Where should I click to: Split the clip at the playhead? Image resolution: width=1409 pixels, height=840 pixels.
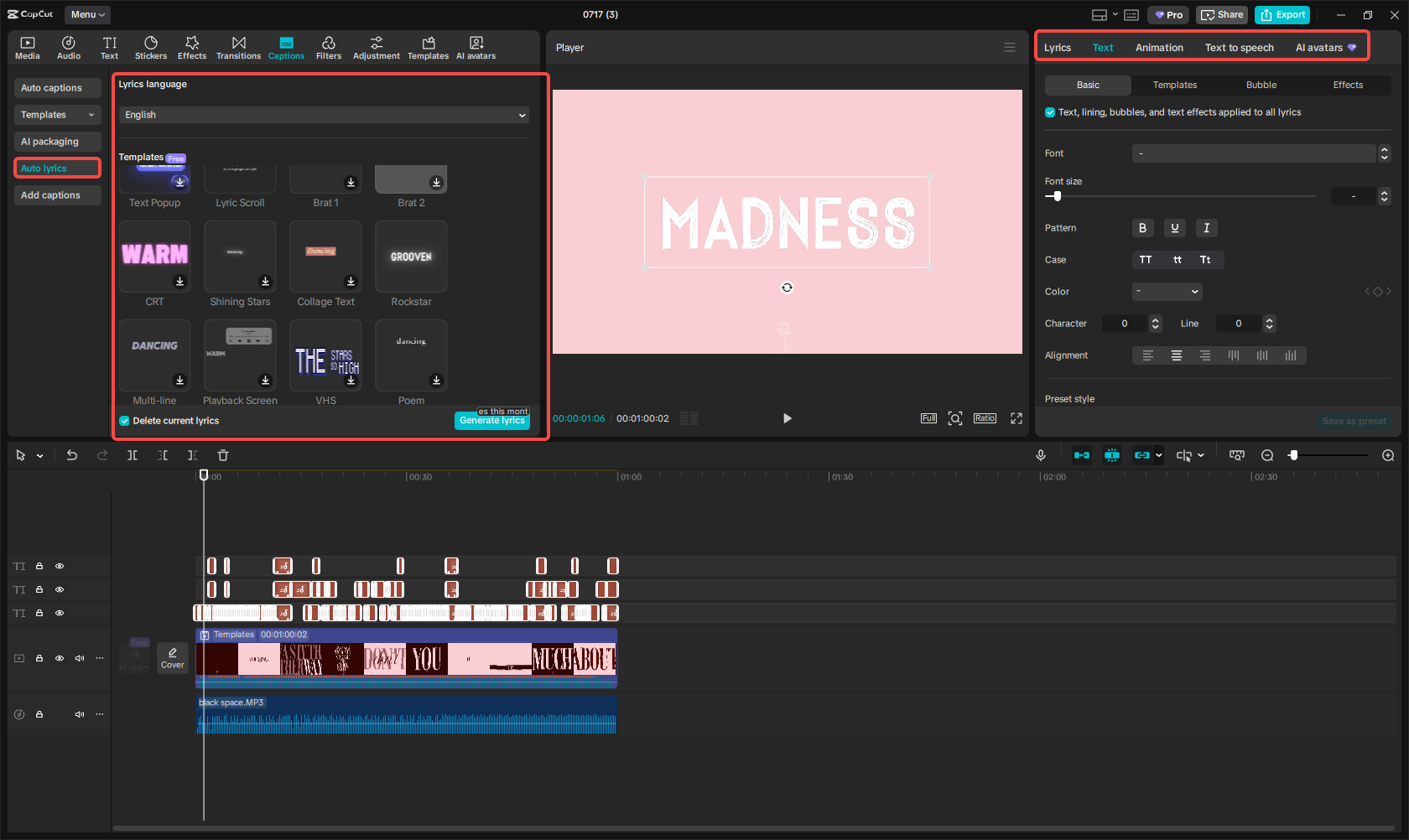[x=132, y=455]
